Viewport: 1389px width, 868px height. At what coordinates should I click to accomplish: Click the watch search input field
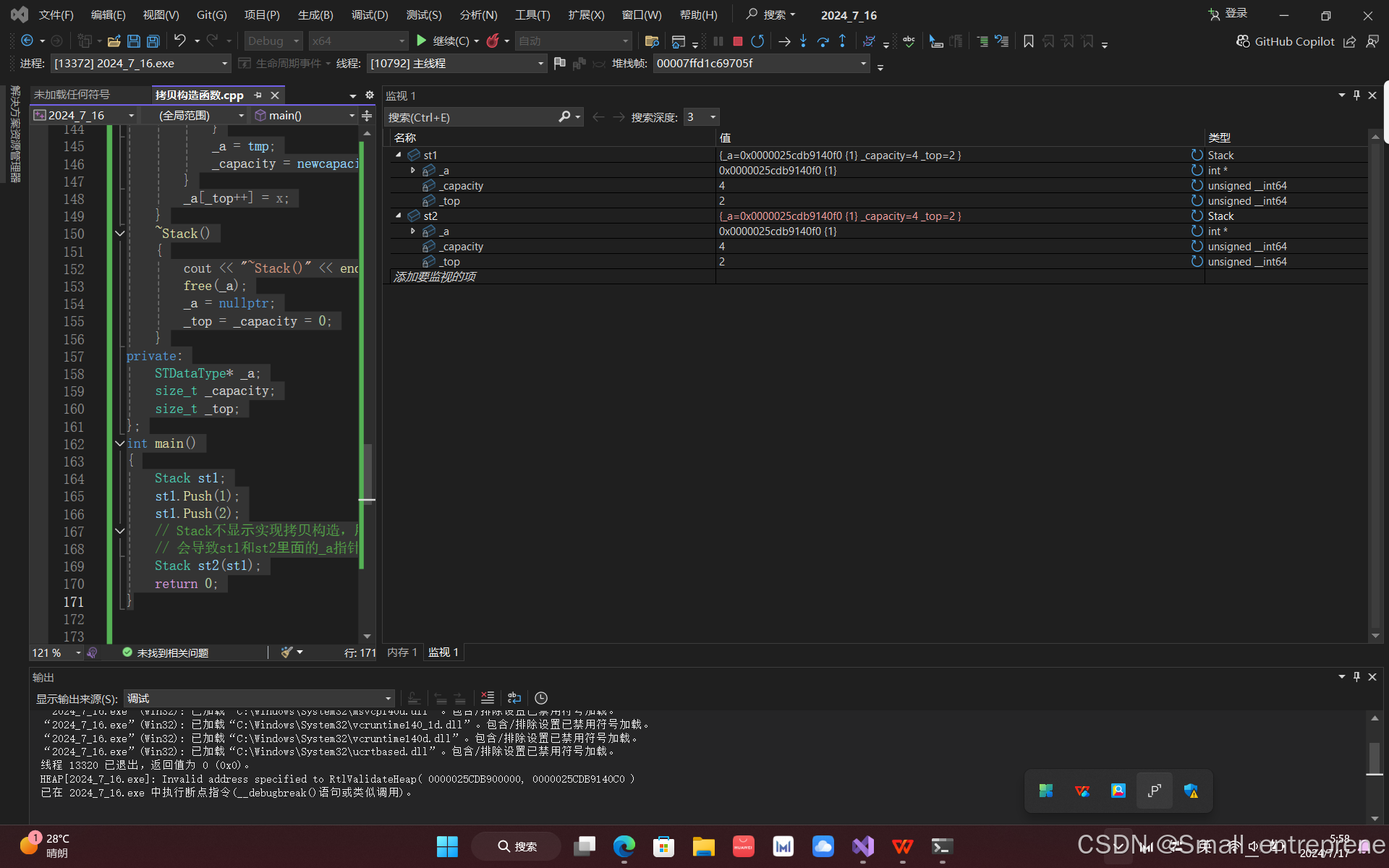click(472, 117)
